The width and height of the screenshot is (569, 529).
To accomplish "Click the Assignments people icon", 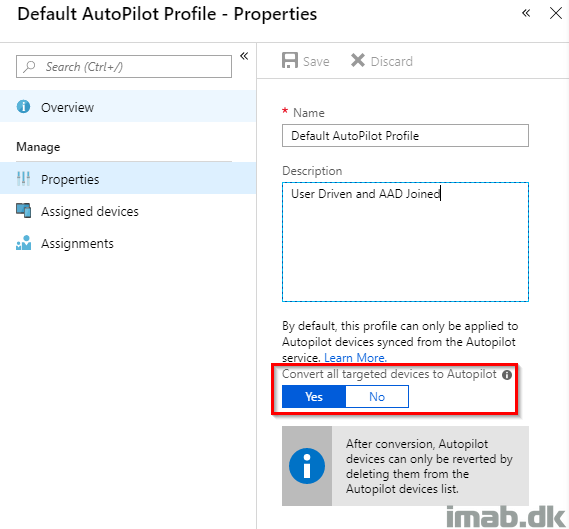I will pyautogui.click(x=24, y=243).
